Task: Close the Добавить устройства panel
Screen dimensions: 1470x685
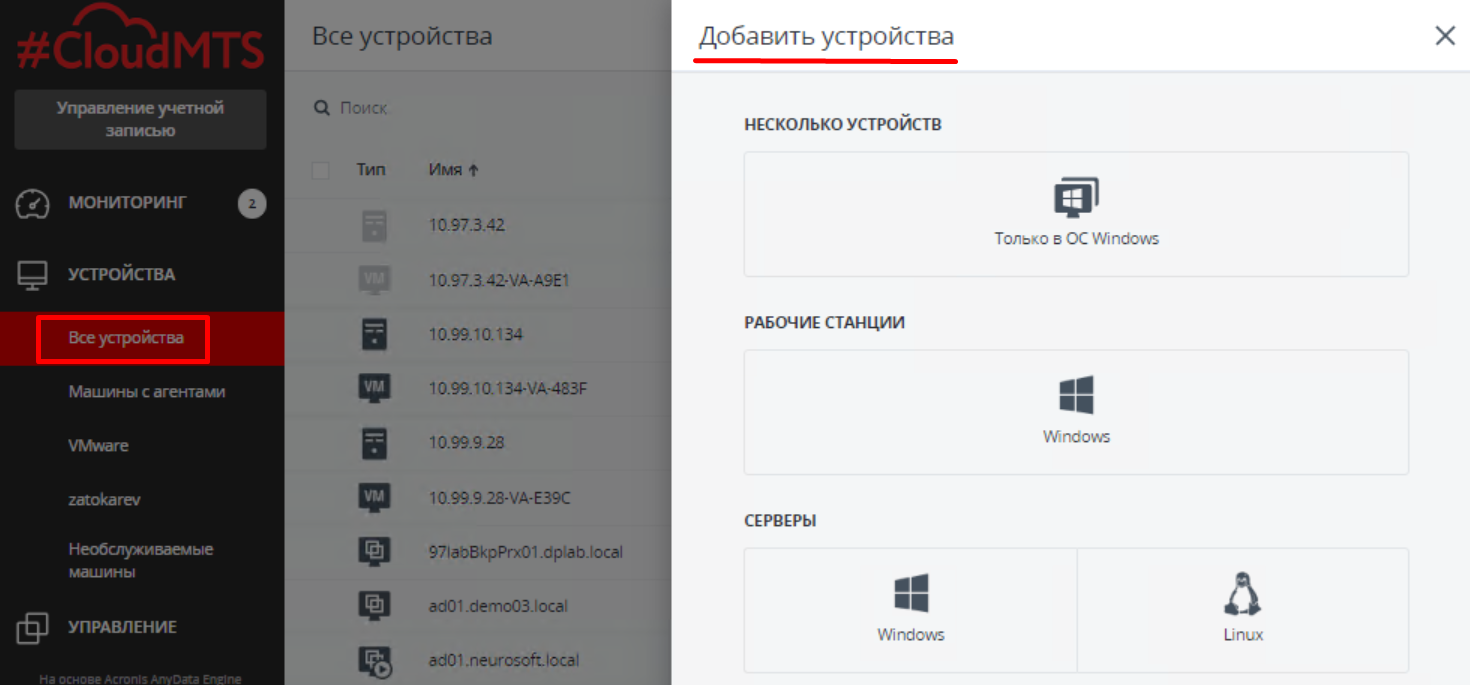Action: (1445, 36)
